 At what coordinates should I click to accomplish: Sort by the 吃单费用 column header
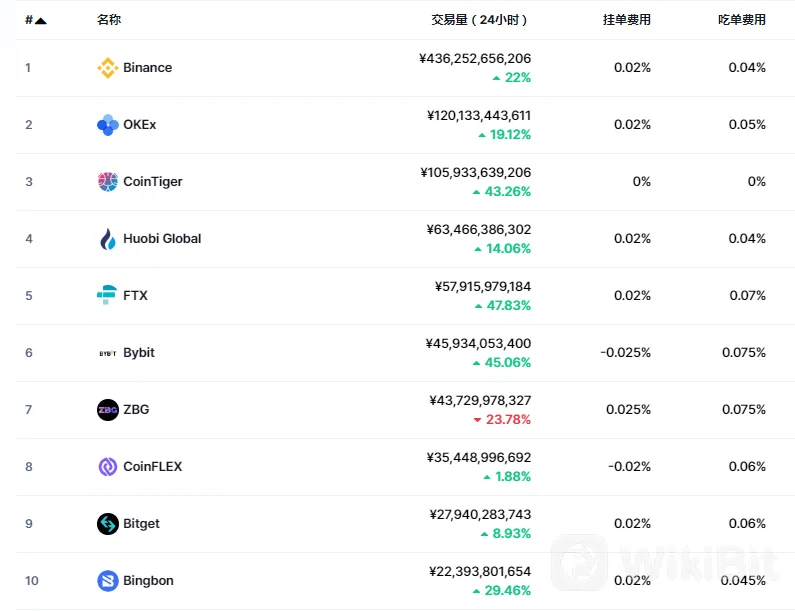click(x=742, y=20)
